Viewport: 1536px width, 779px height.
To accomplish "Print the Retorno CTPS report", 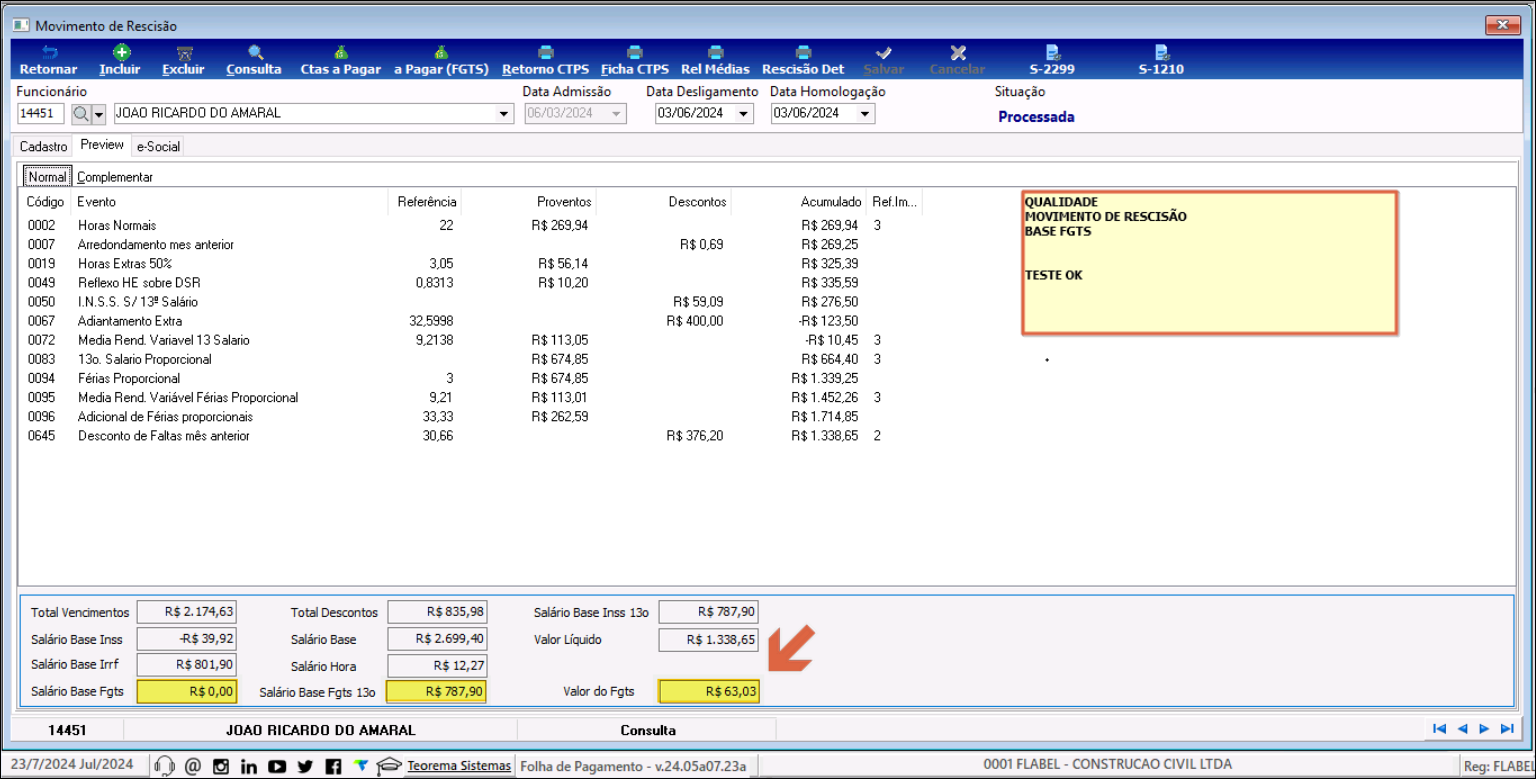I will click(546, 60).
